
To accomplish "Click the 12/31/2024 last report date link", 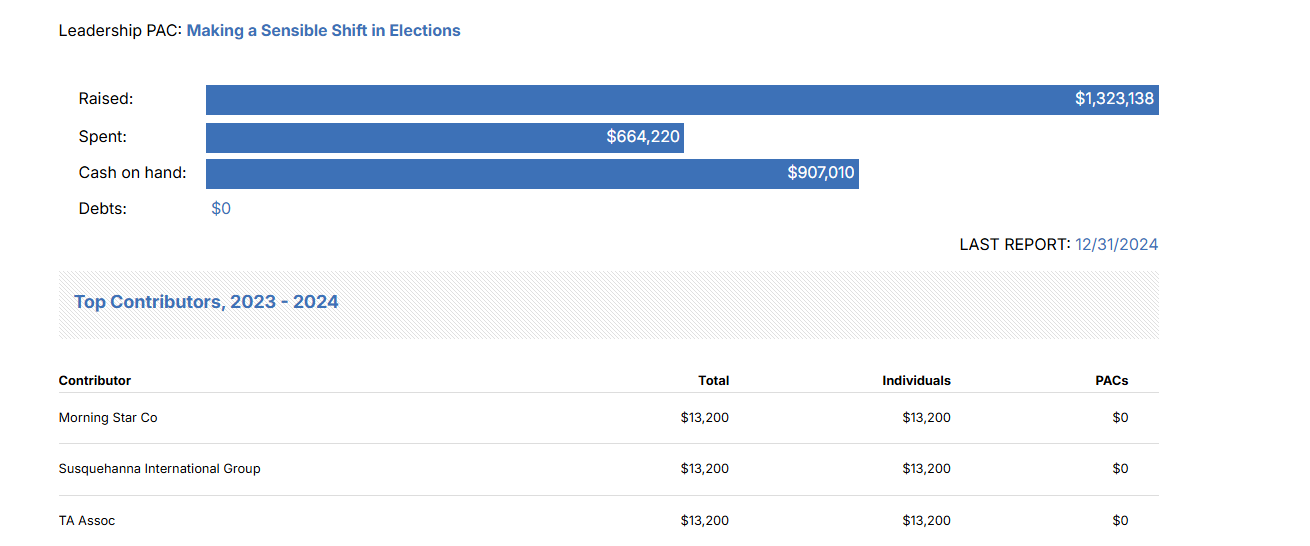I will tap(1116, 245).
